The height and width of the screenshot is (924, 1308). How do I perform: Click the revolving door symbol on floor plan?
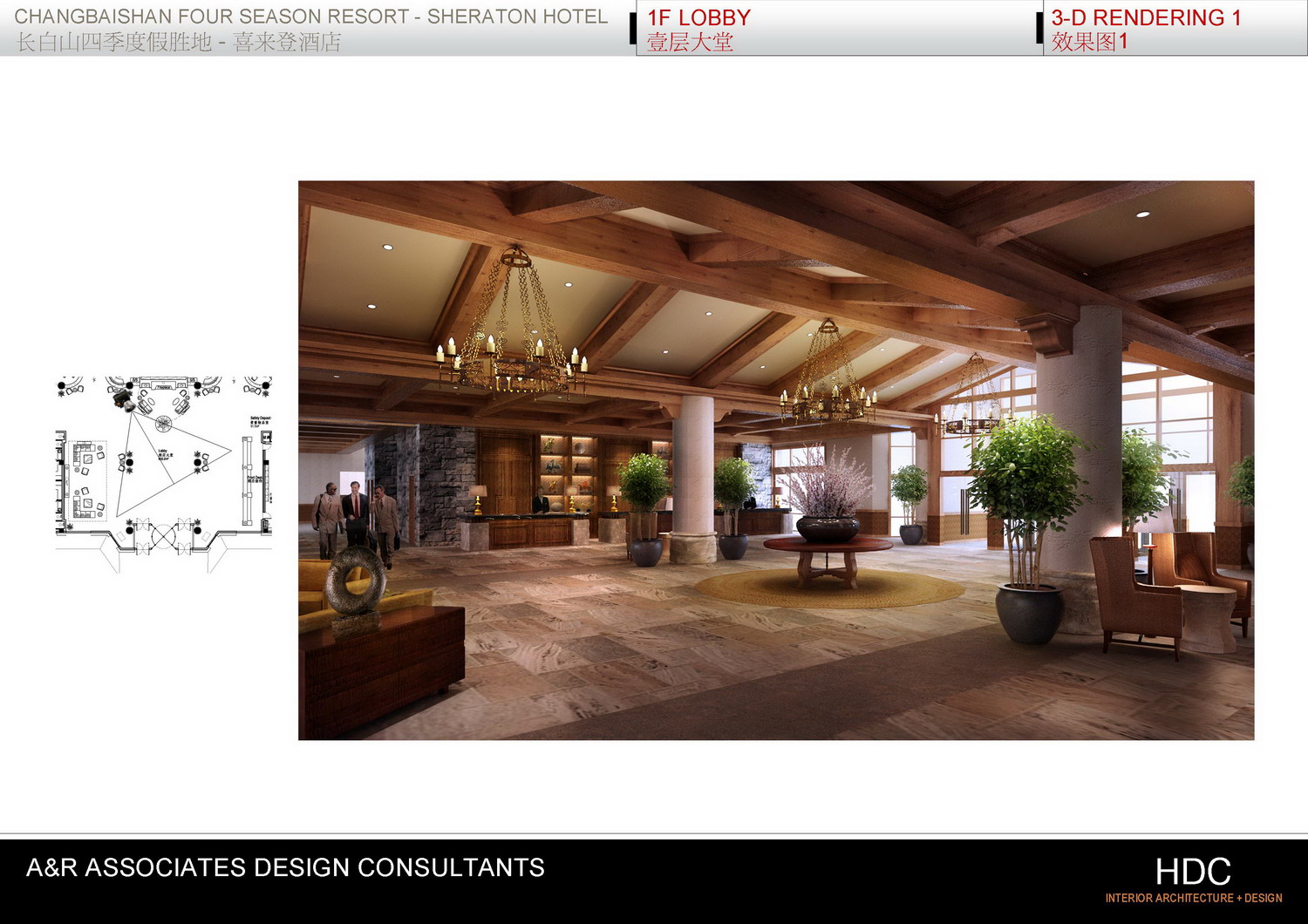(163, 536)
